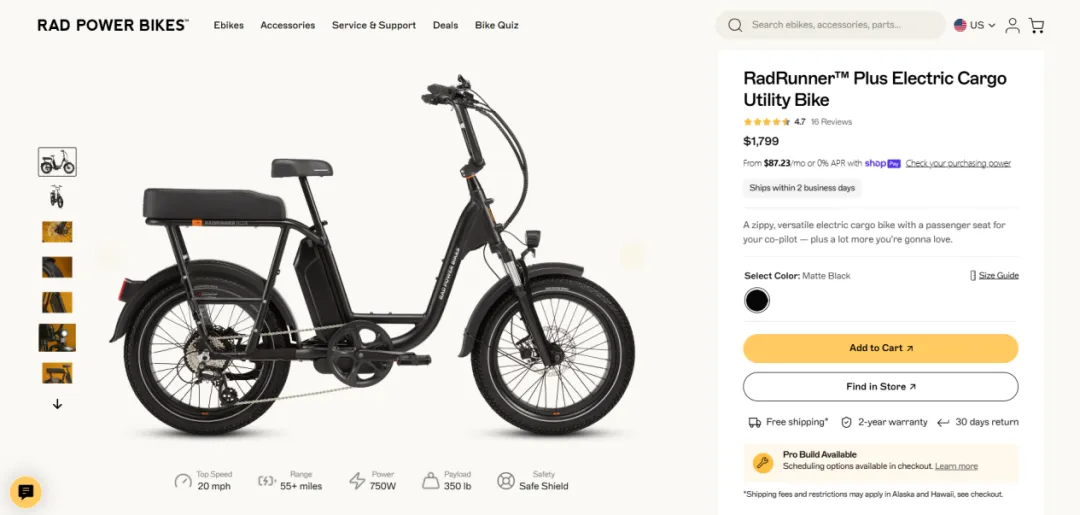Screen dimensions: 1080x515
Task: Click the Pro Build wrench icon
Action: [762, 462]
